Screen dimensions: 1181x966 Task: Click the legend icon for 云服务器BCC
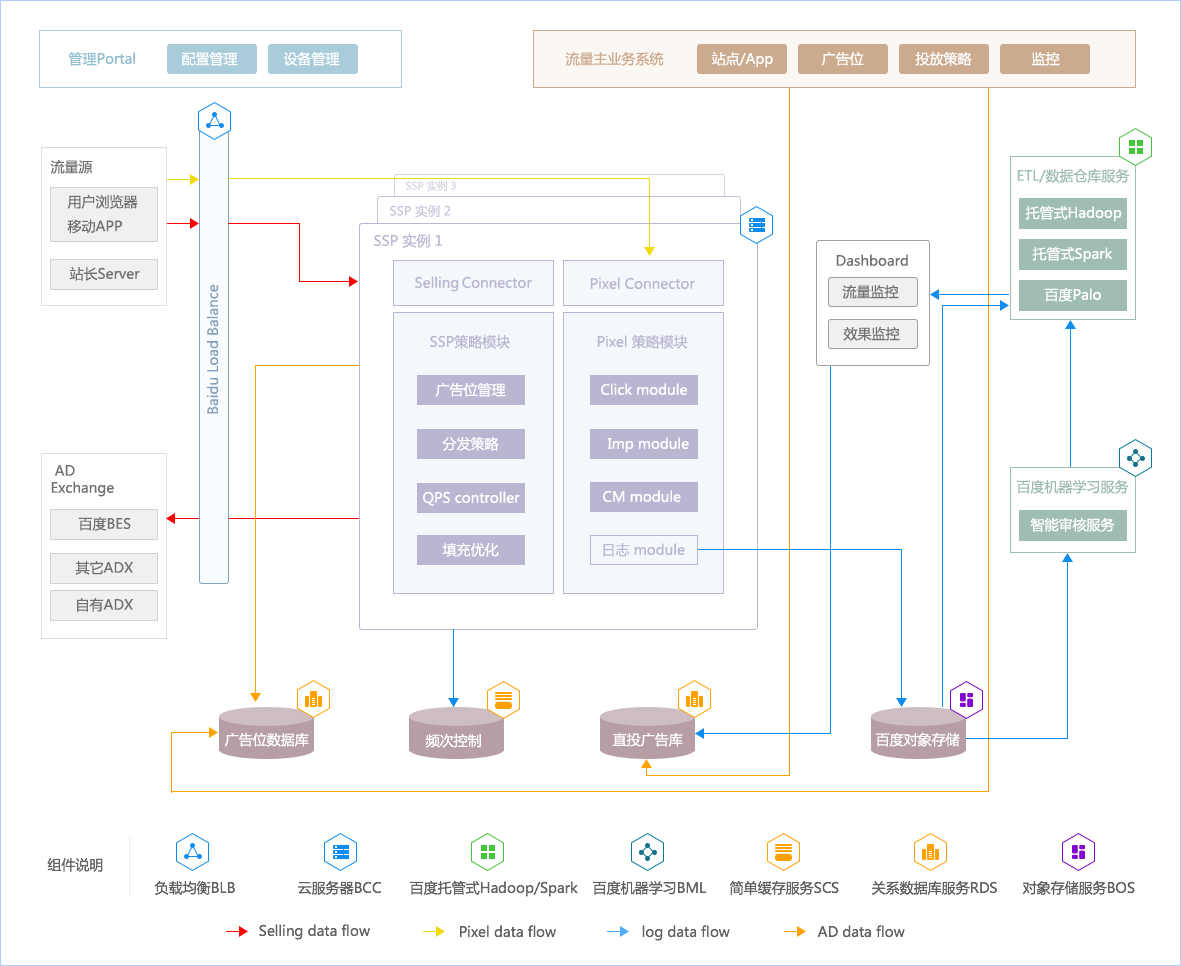340,852
